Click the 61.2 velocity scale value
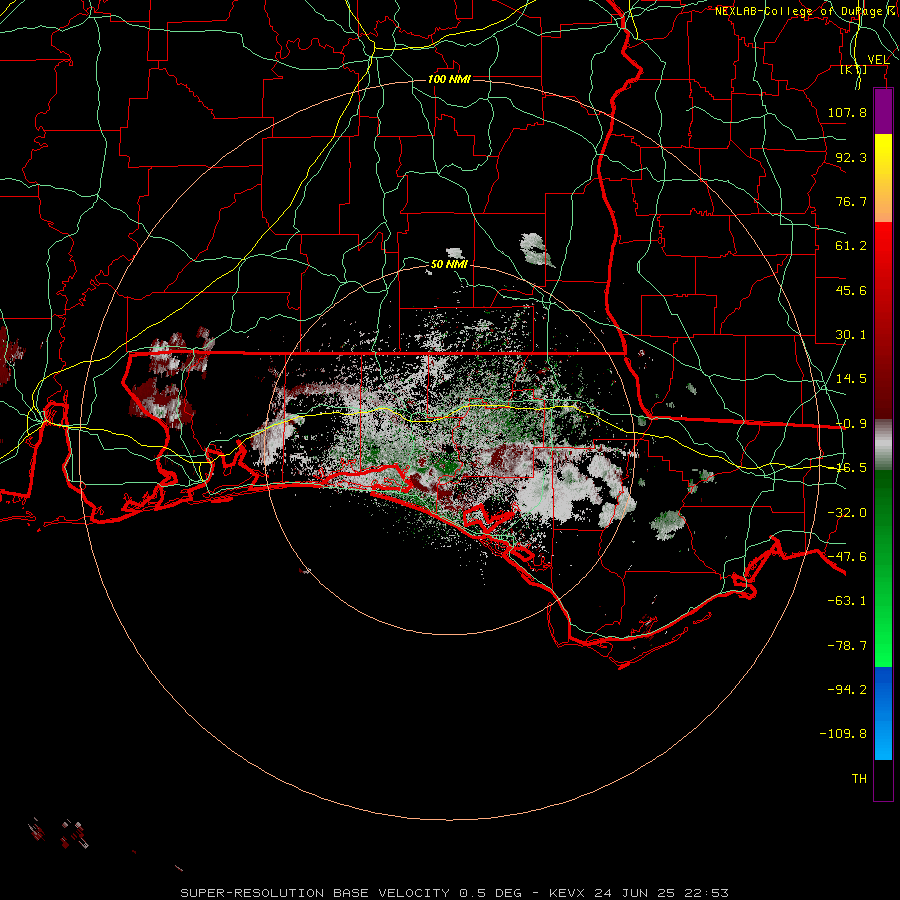Image resolution: width=900 pixels, height=900 pixels. click(x=851, y=246)
